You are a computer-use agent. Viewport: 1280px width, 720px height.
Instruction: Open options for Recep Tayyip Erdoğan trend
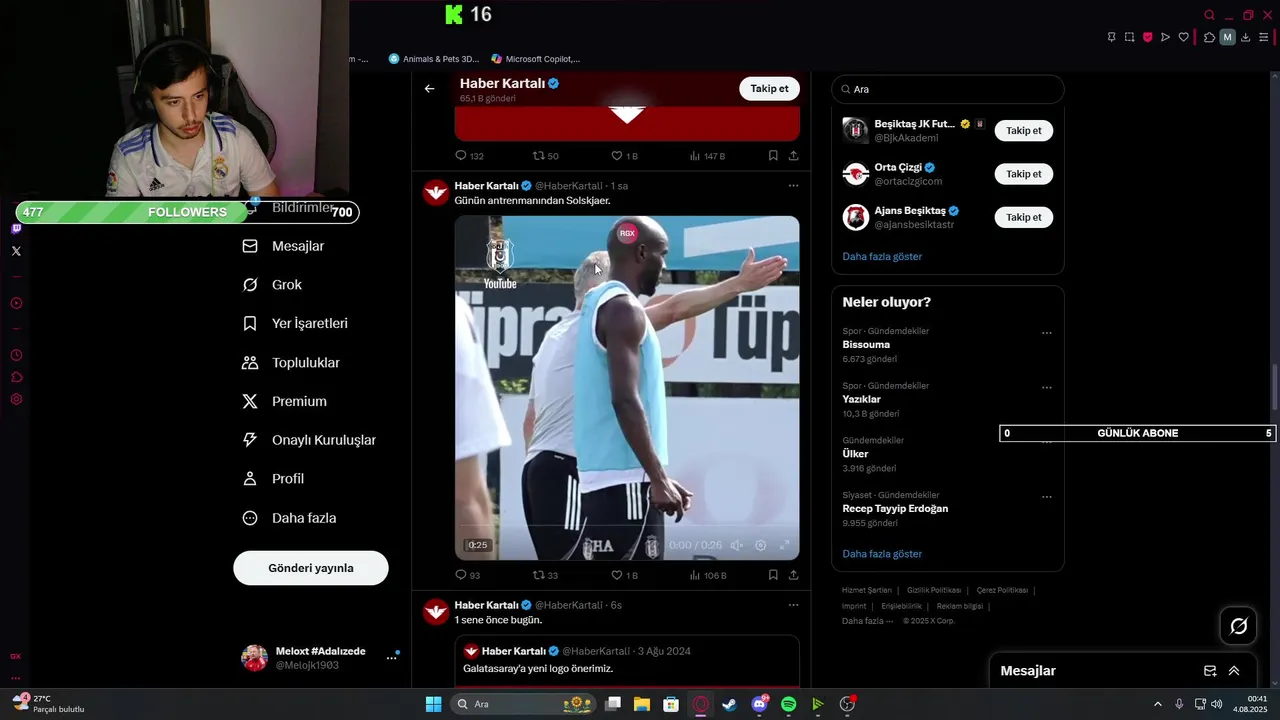coord(1047,497)
